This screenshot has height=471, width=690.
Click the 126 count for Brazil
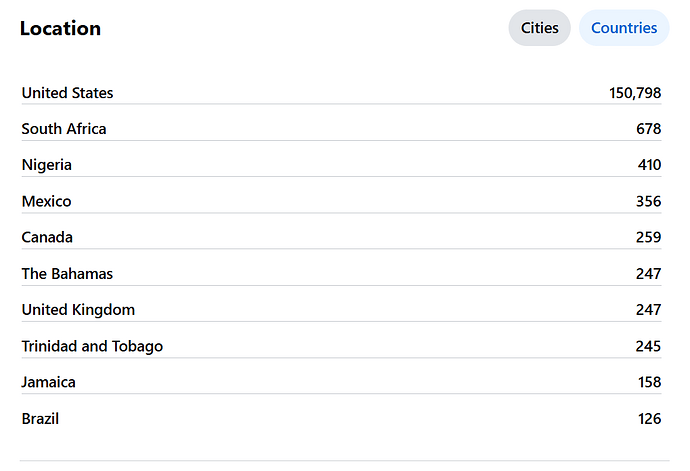tap(649, 418)
